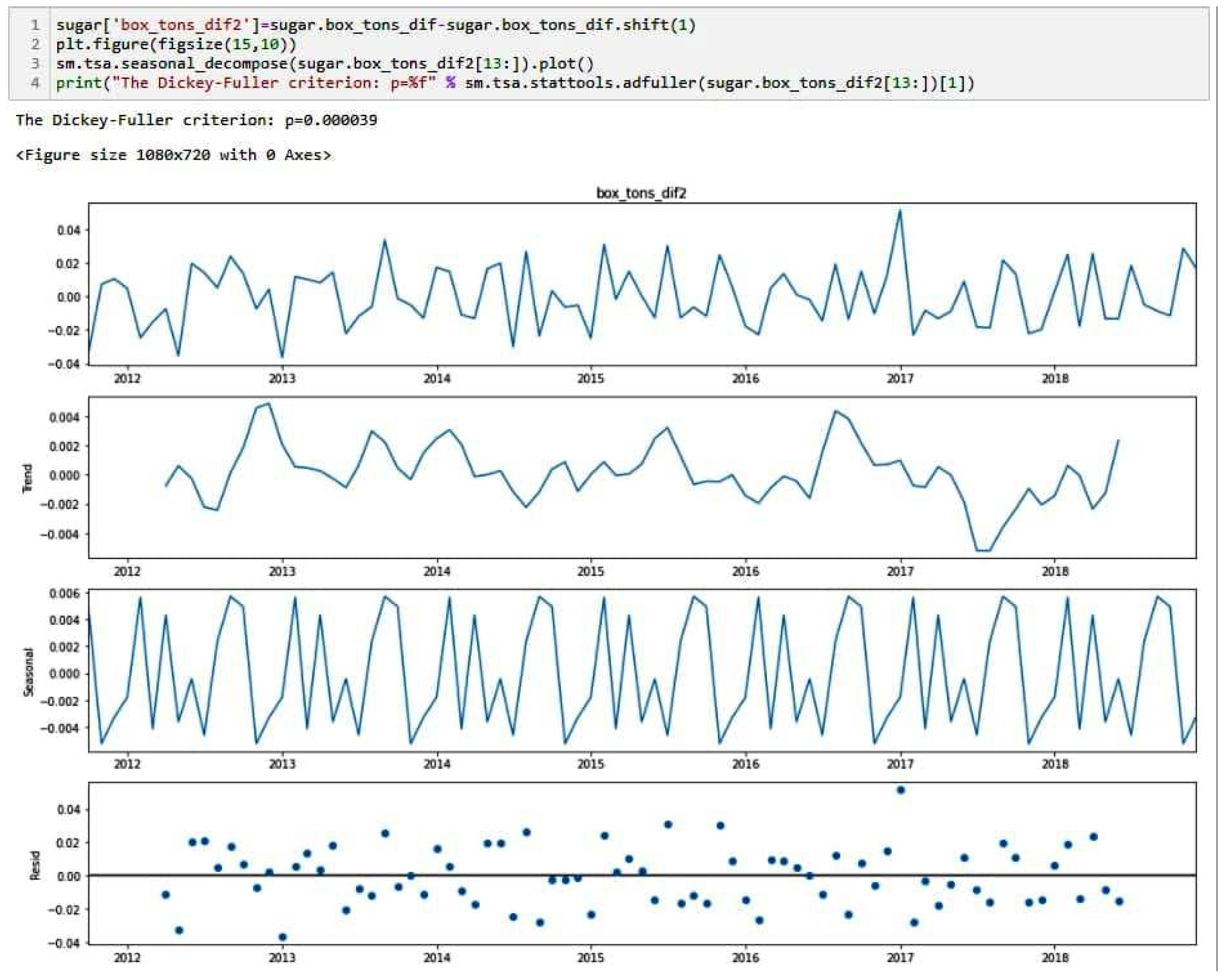Click the sugar['box_tons_dif2'] assignment code line

375,25
